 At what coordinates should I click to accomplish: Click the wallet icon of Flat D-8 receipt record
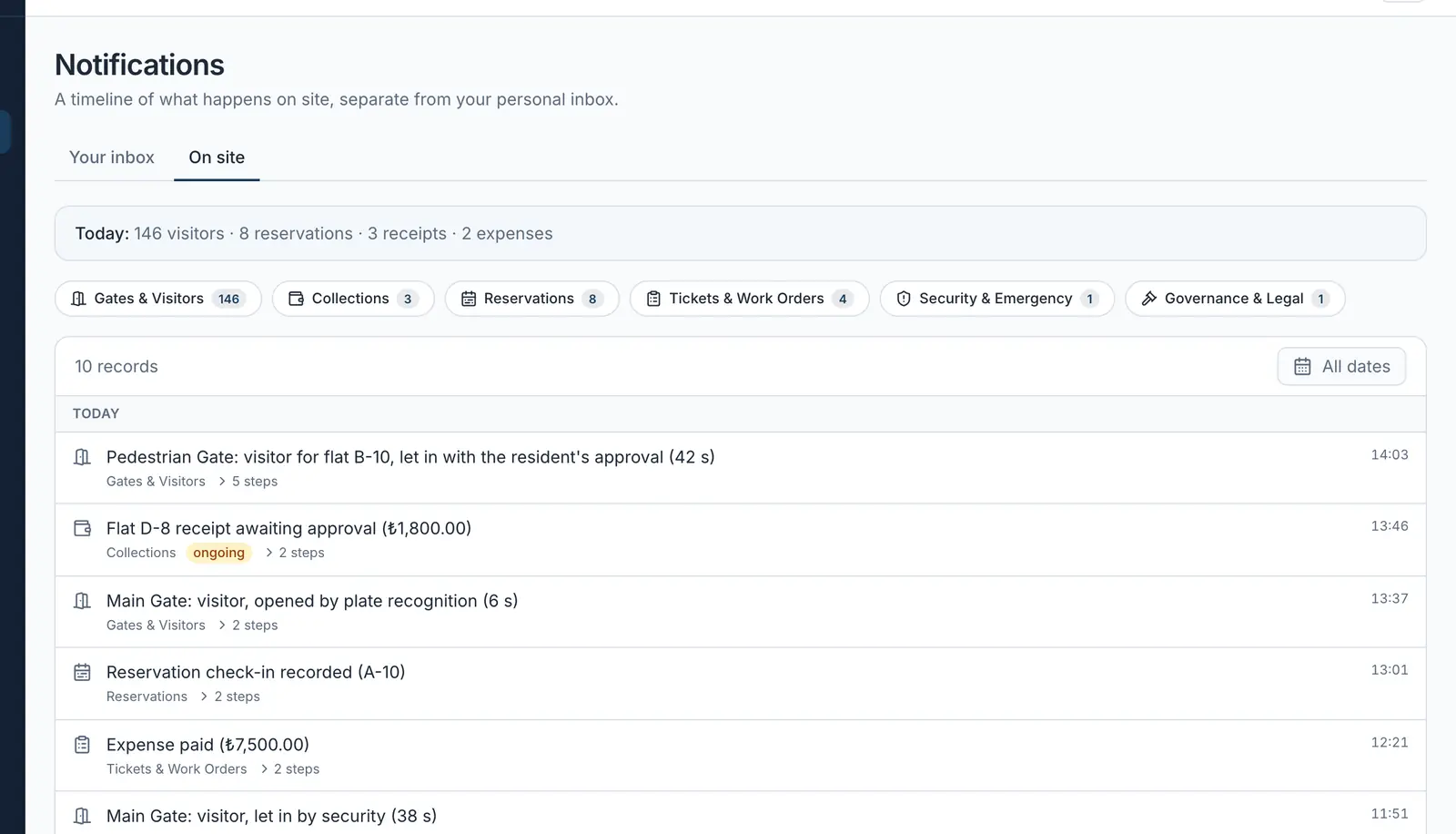[82, 528]
